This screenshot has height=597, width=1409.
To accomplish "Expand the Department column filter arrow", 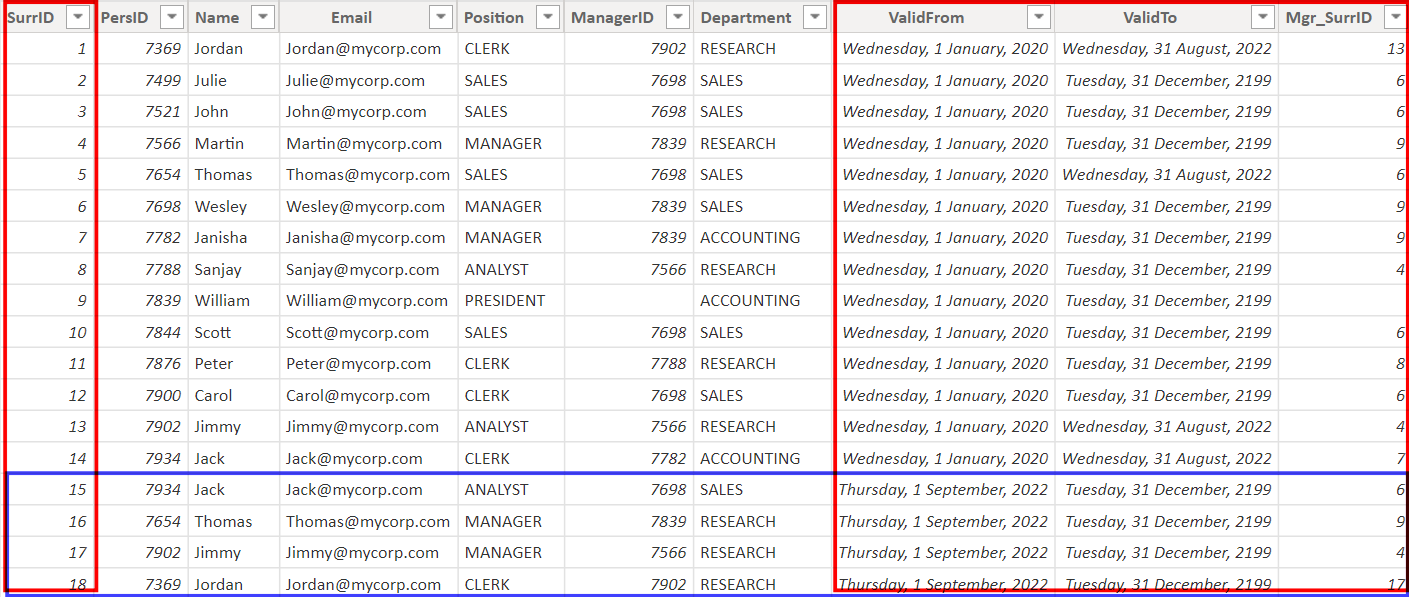I will (x=815, y=17).
